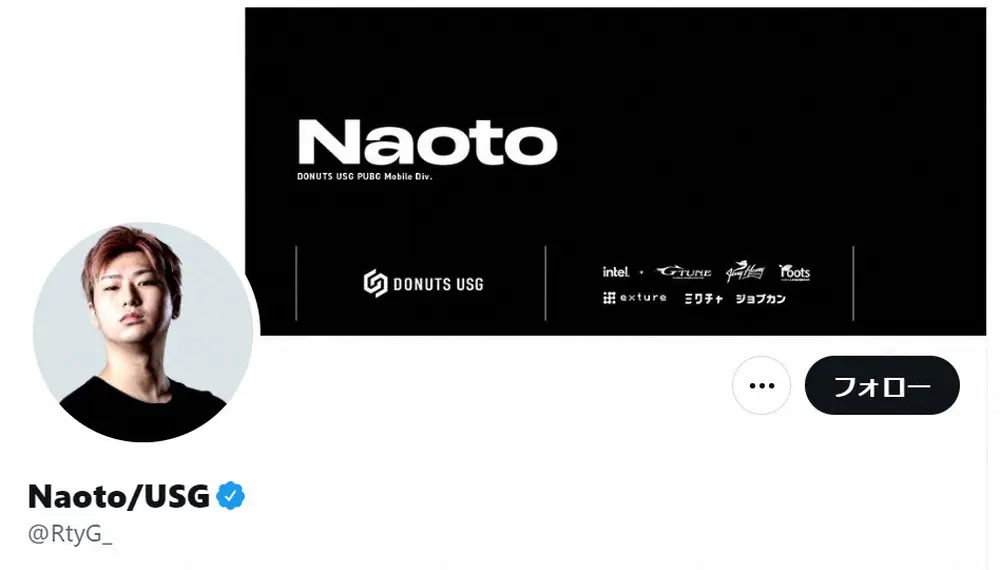Click the ミクチャ sponsor logo

click(x=703, y=298)
